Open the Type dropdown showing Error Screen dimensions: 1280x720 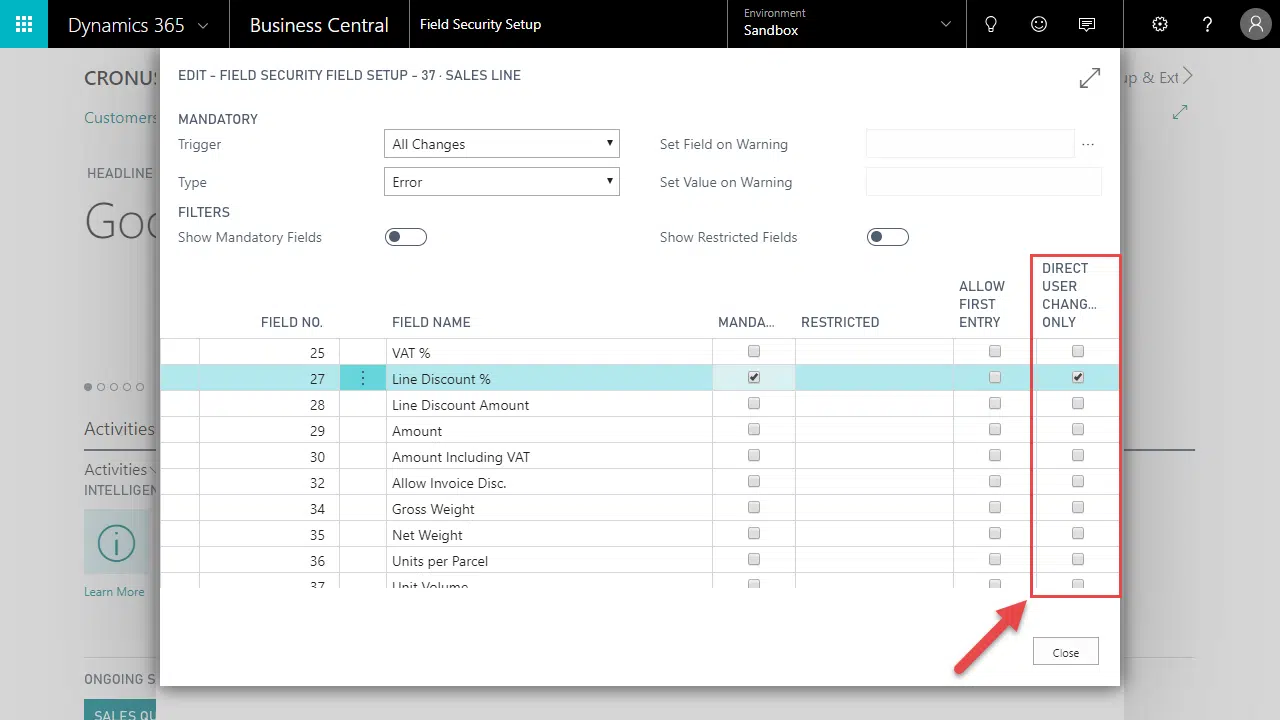[501, 182]
